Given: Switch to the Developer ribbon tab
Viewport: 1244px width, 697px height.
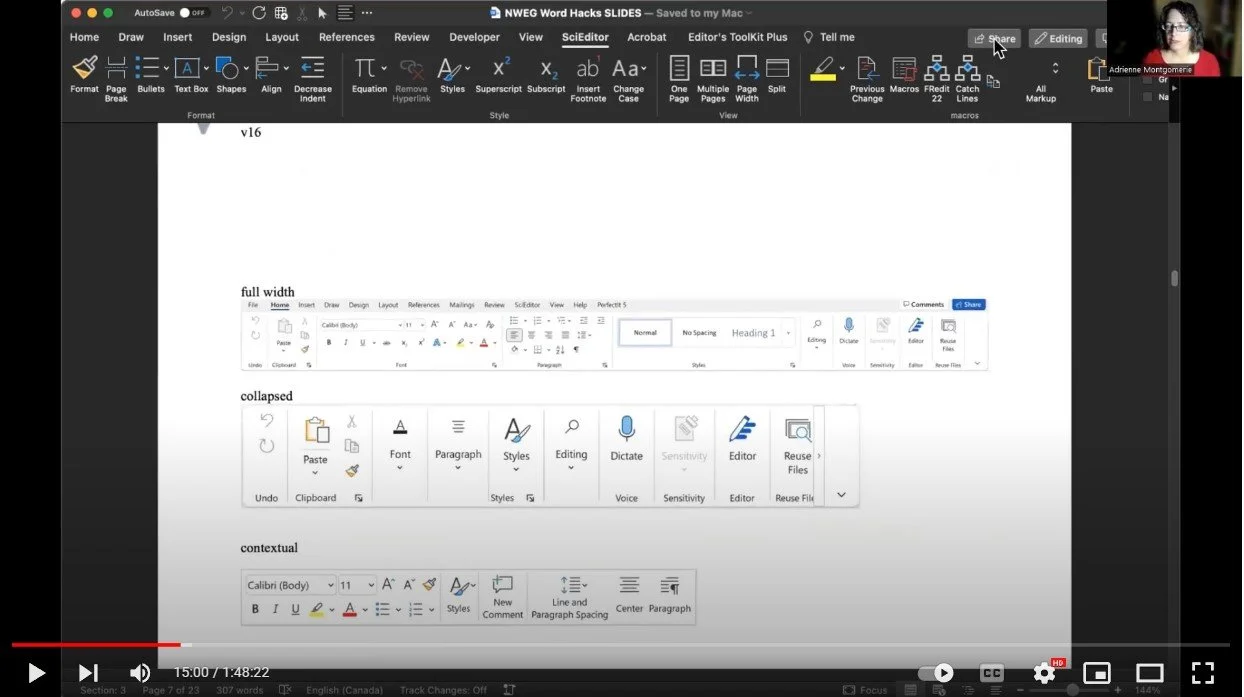Looking at the screenshot, I should pos(474,37).
